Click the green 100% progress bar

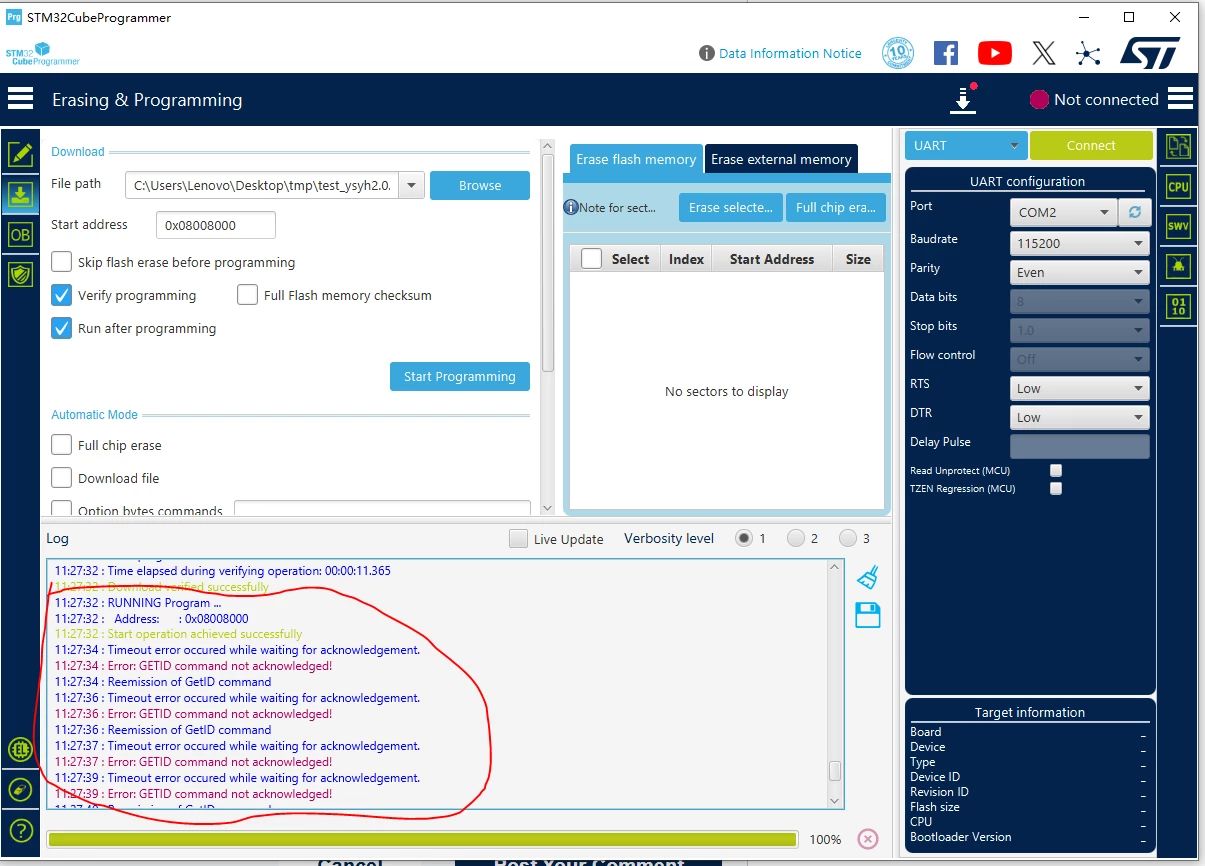tap(422, 839)
